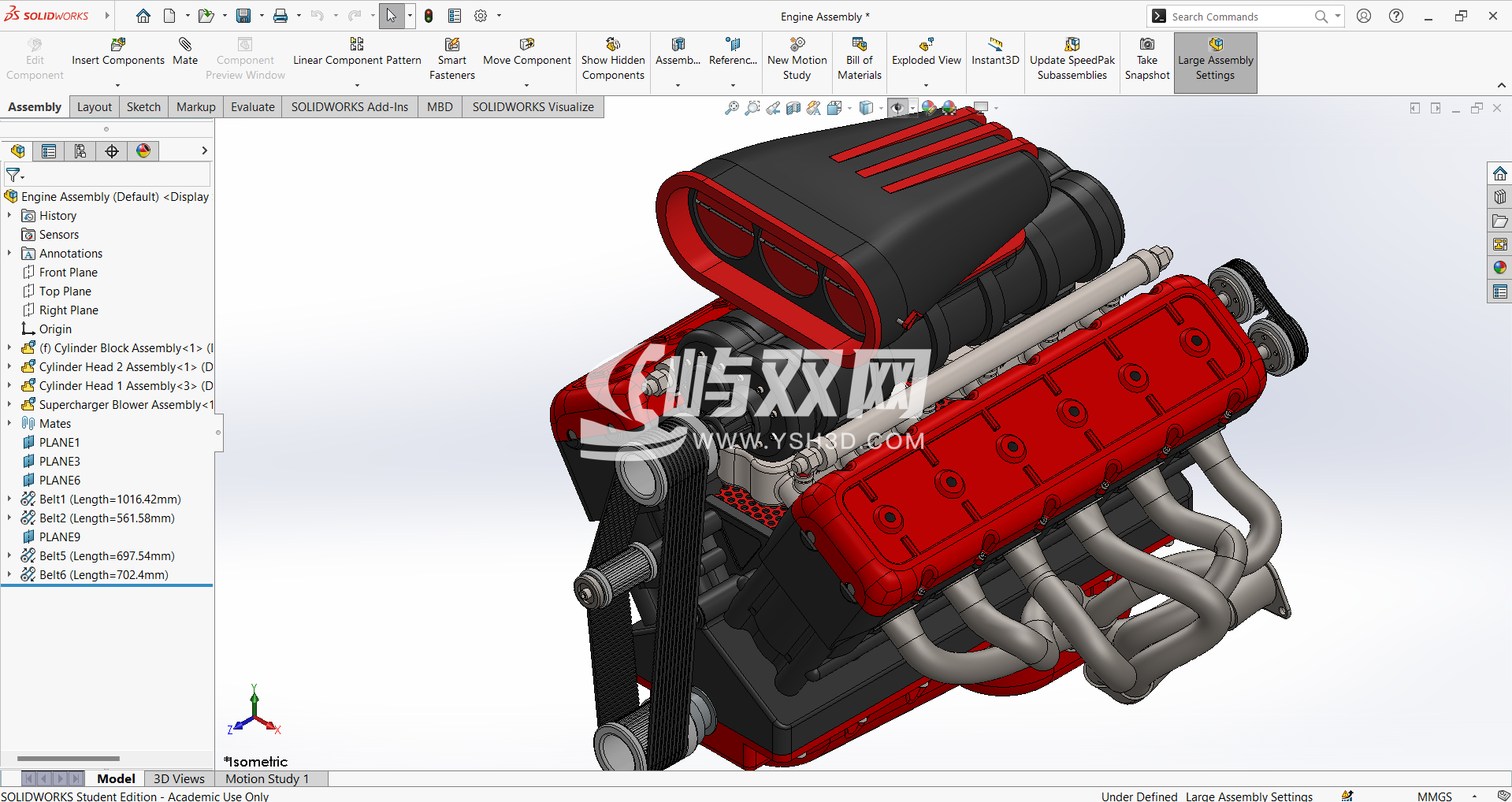Click the tree filter funnel field
Image resolution: width=1512 pixels, height=802 pixels.
[x=107, y=175]
